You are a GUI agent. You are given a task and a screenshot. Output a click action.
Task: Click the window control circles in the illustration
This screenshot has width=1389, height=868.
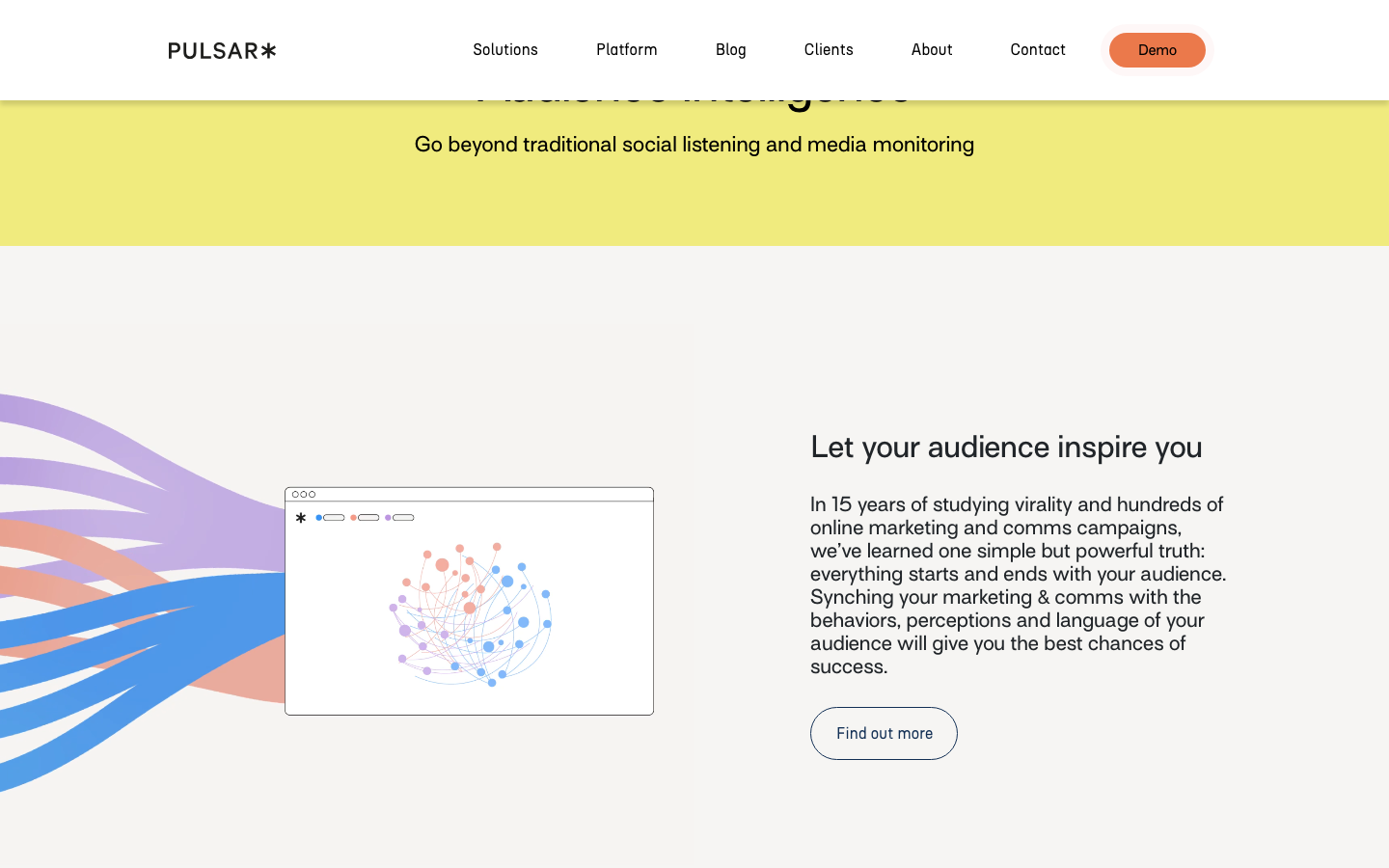click(x=304, y=495)
